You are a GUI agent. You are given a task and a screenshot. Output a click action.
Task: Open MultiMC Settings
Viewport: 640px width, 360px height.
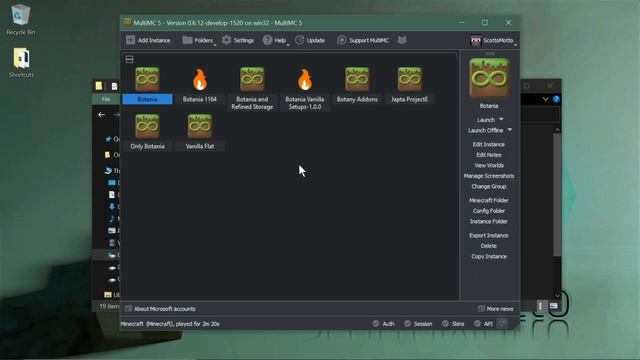click(238, 40)
